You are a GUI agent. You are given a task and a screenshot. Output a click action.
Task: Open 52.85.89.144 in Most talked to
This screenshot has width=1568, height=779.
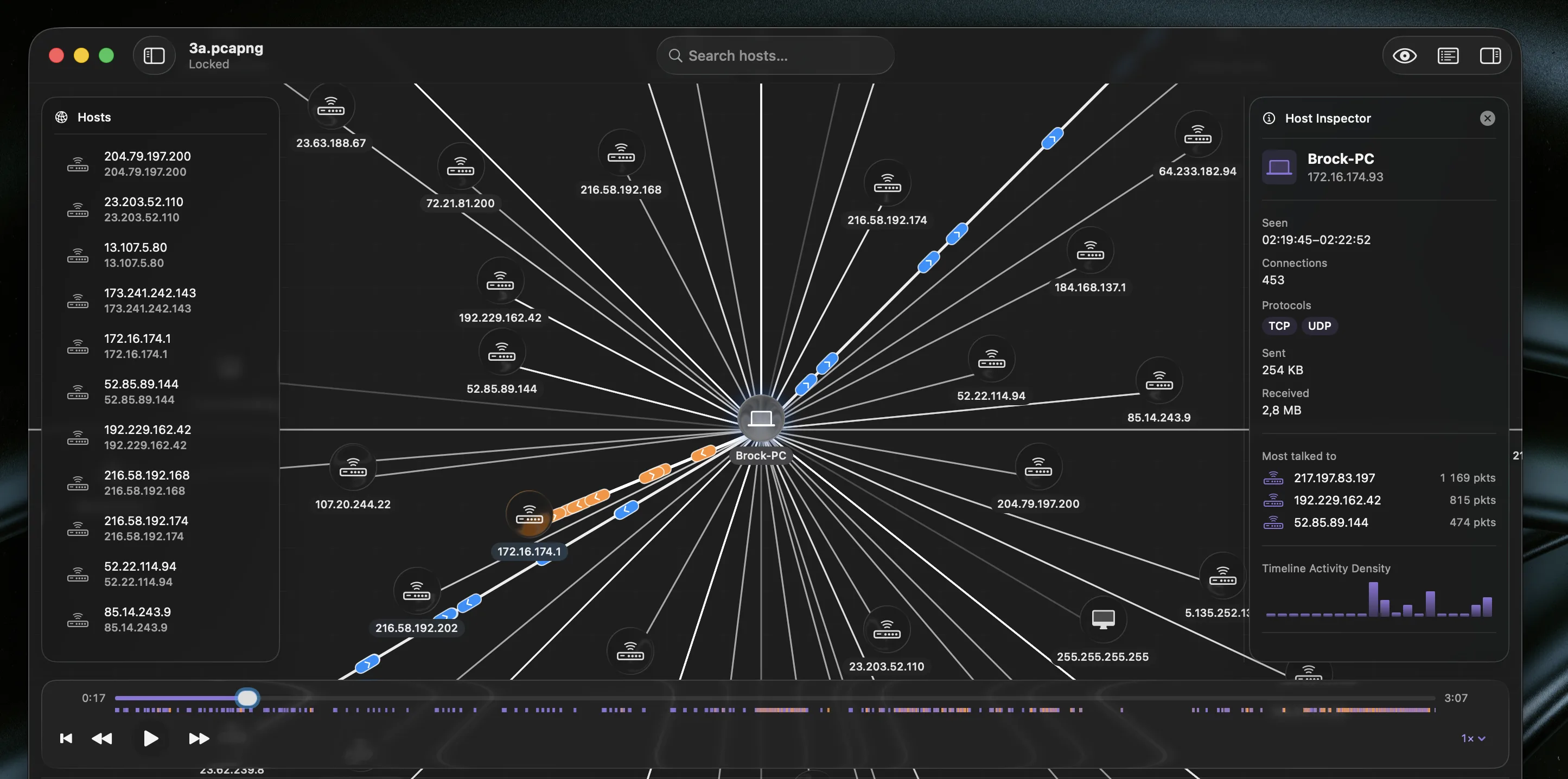pyautogui.click(x=1379, y=522)
